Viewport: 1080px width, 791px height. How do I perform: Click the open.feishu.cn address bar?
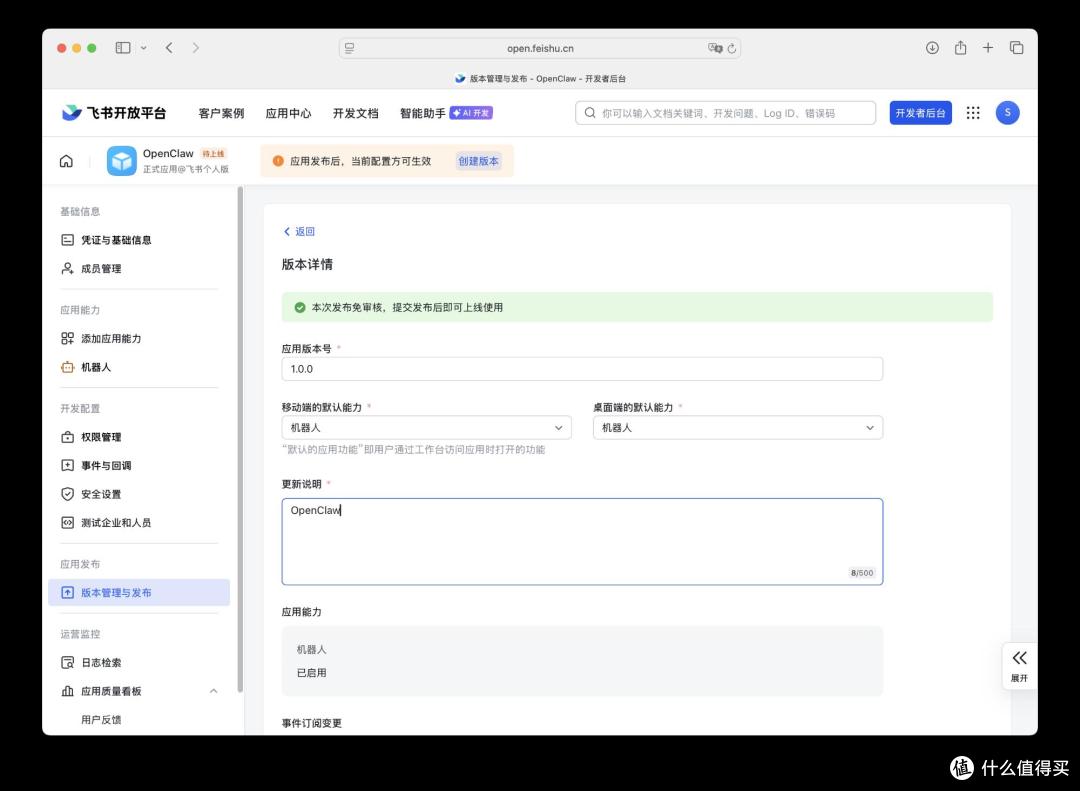pyautogui.click(x=539, y=48)
